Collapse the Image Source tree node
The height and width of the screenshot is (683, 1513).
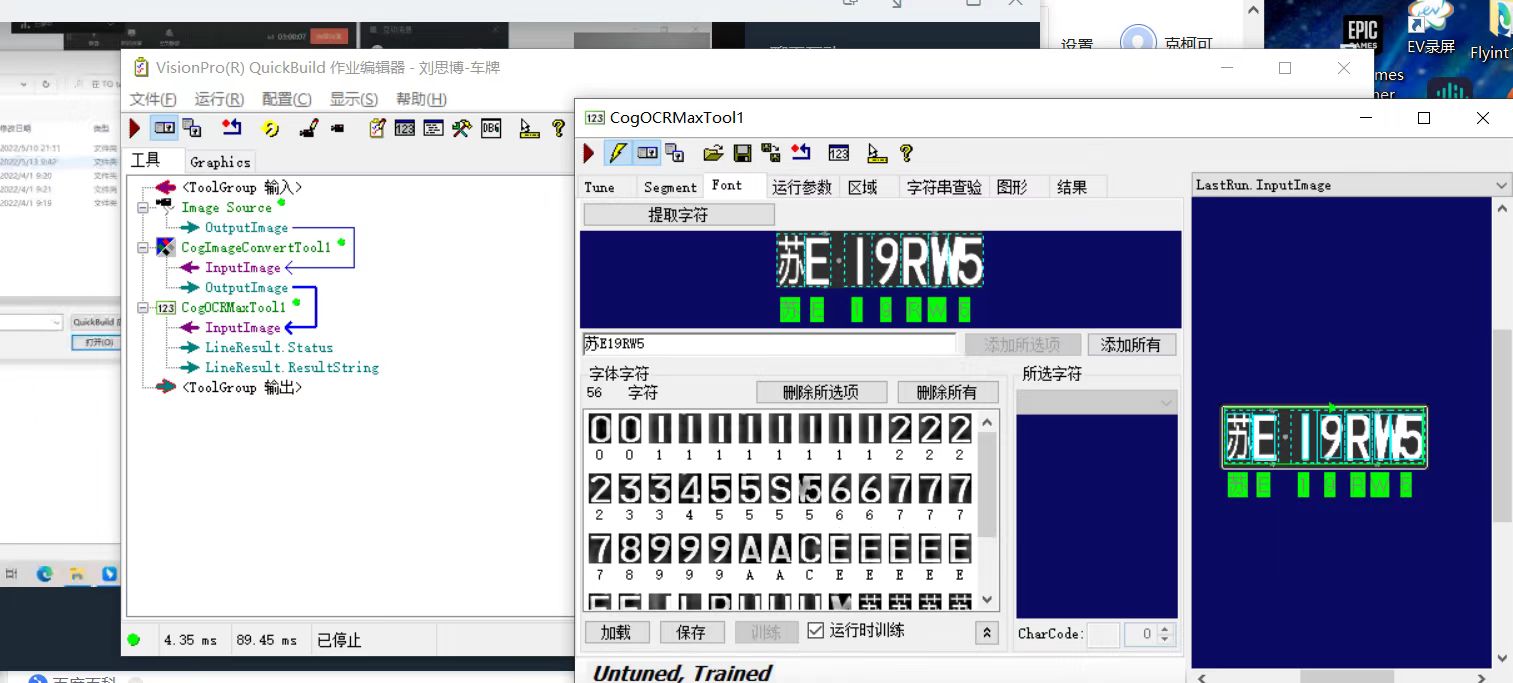click(143, 208)
